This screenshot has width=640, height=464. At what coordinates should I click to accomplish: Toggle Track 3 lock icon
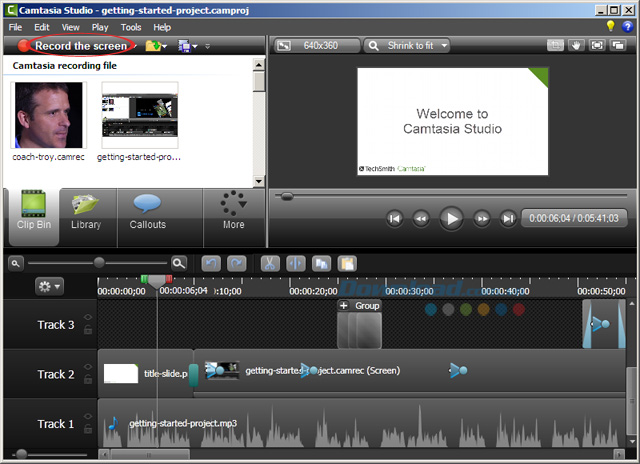click(88, 330)
